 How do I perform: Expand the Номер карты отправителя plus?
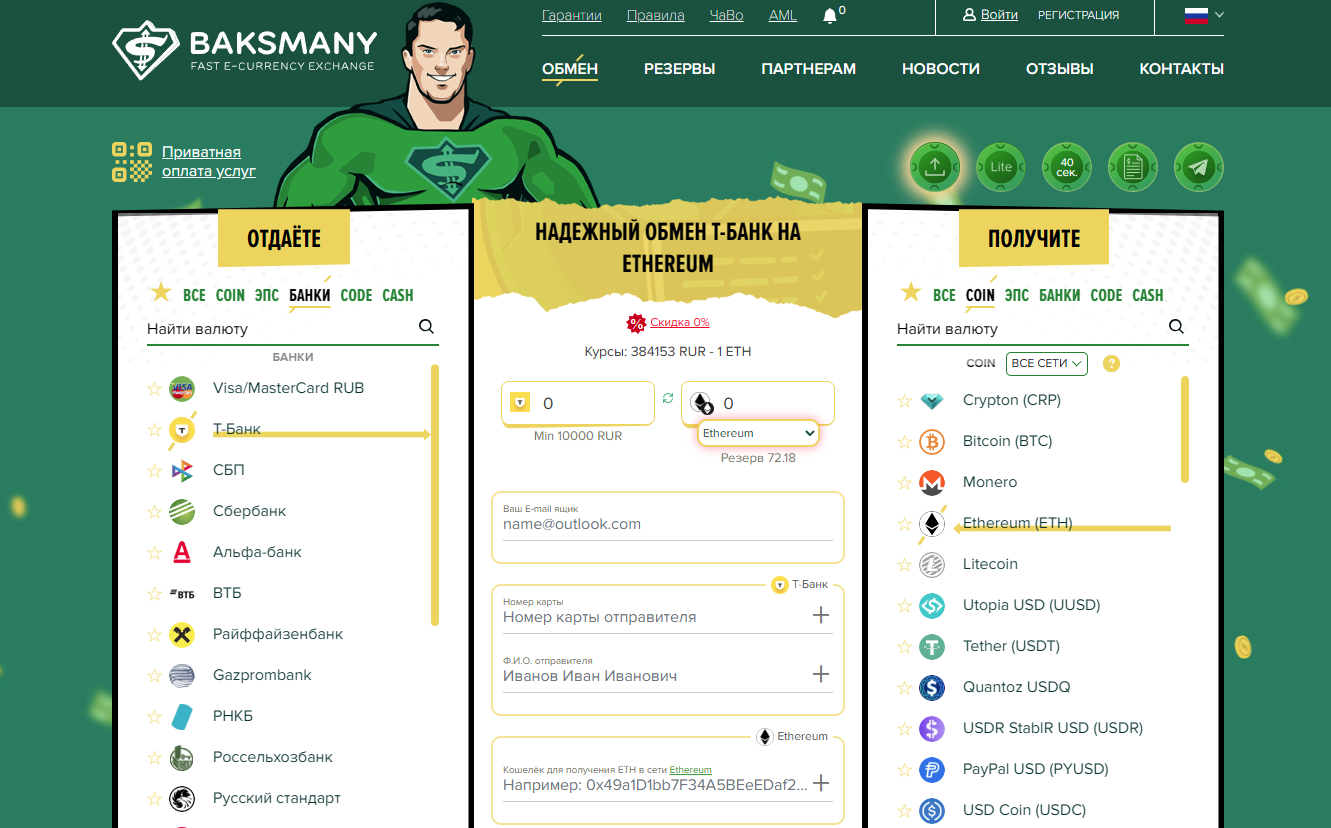(x=821, y=615)
